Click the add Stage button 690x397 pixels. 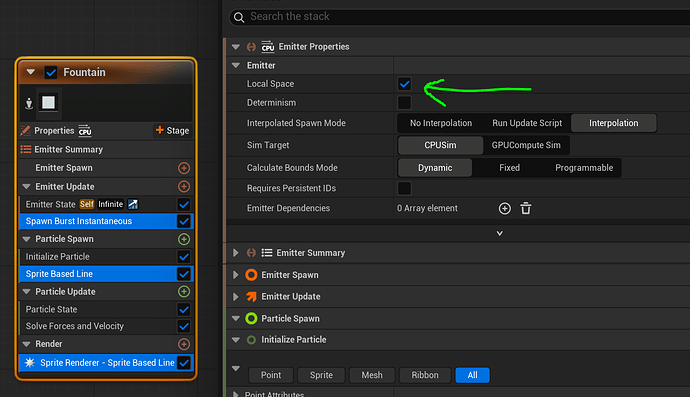tap(172, 131)
